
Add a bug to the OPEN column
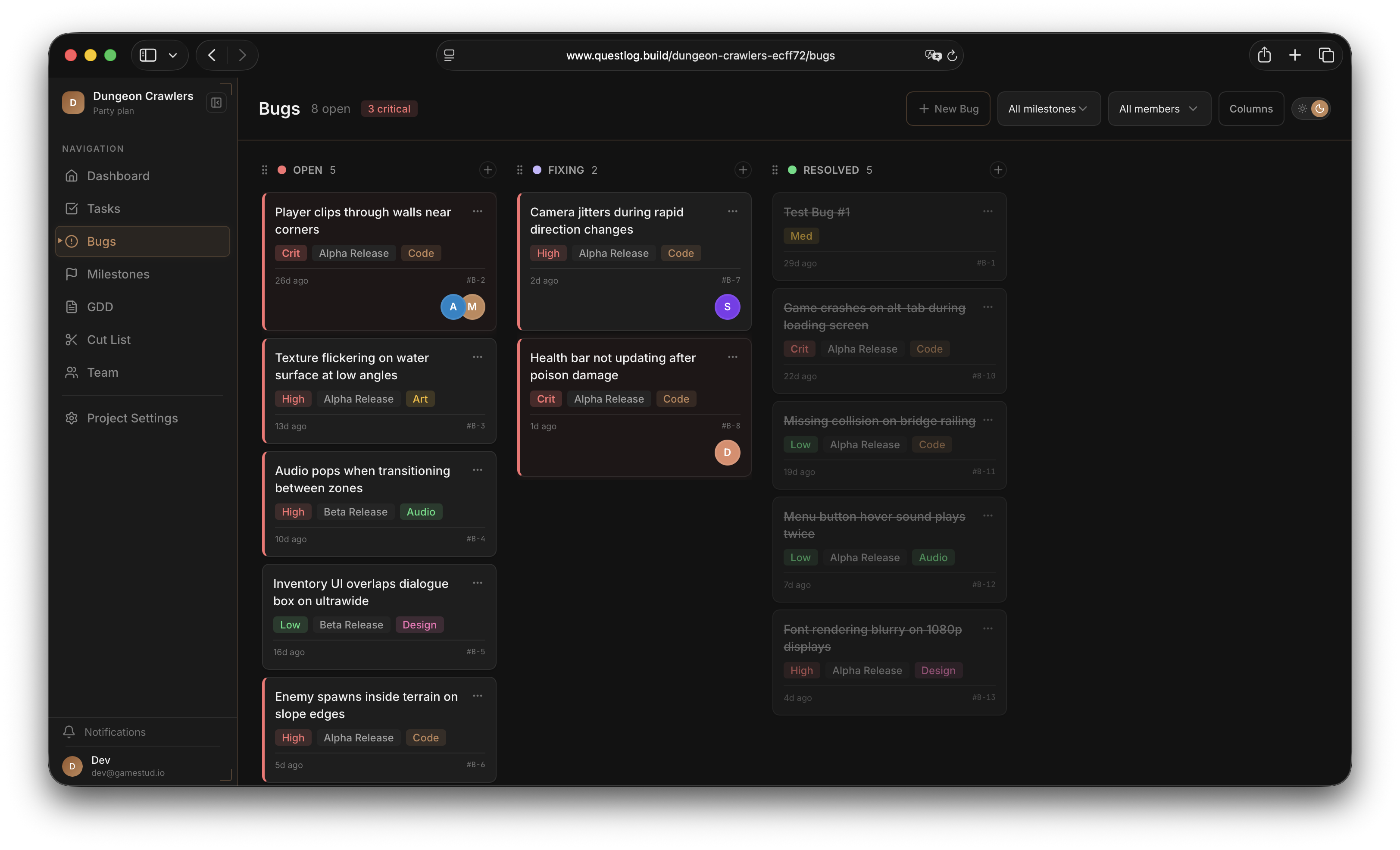point(487,170)
